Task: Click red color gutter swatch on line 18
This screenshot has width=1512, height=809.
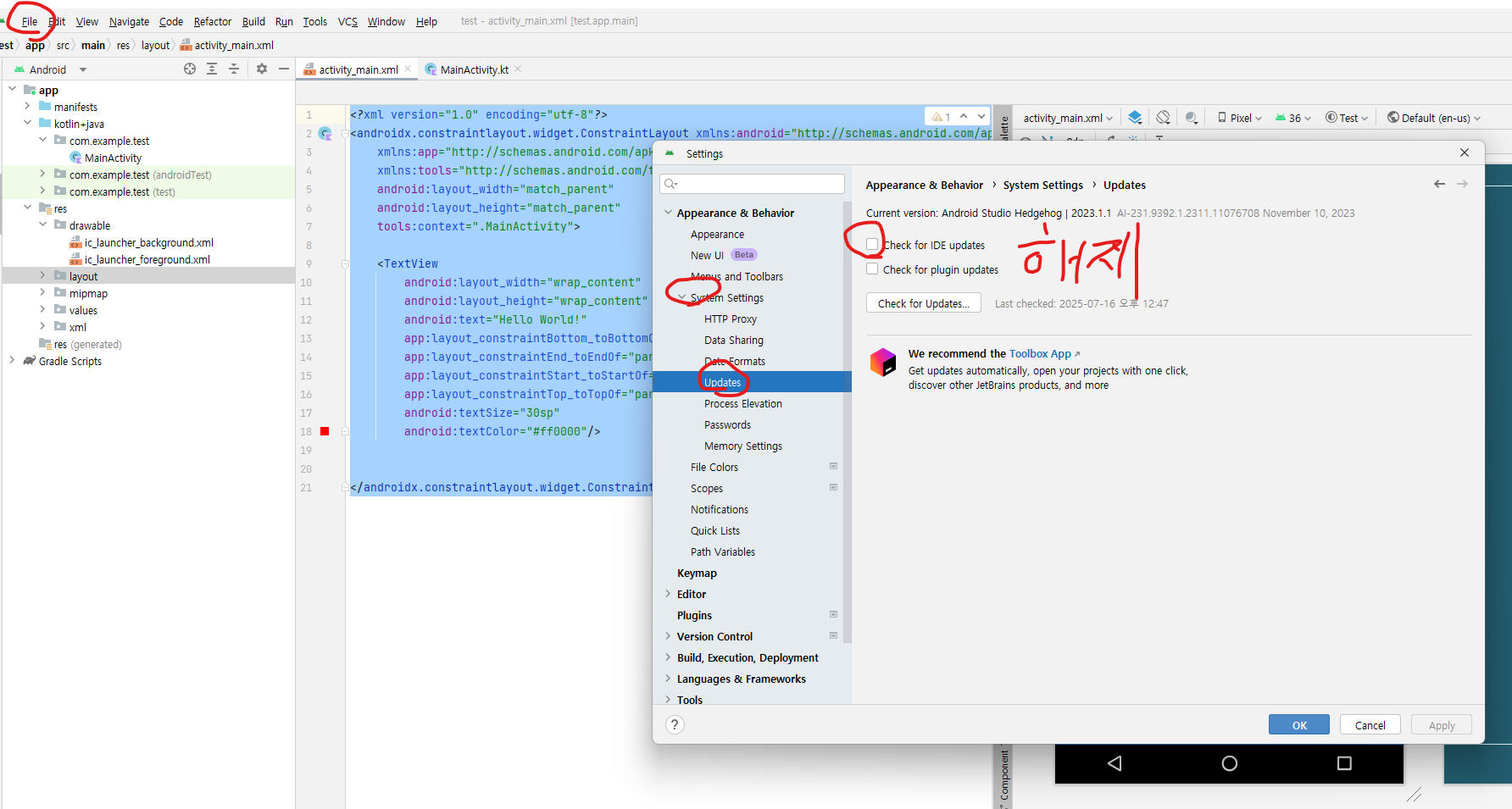Action: click(x=325, y=431)
